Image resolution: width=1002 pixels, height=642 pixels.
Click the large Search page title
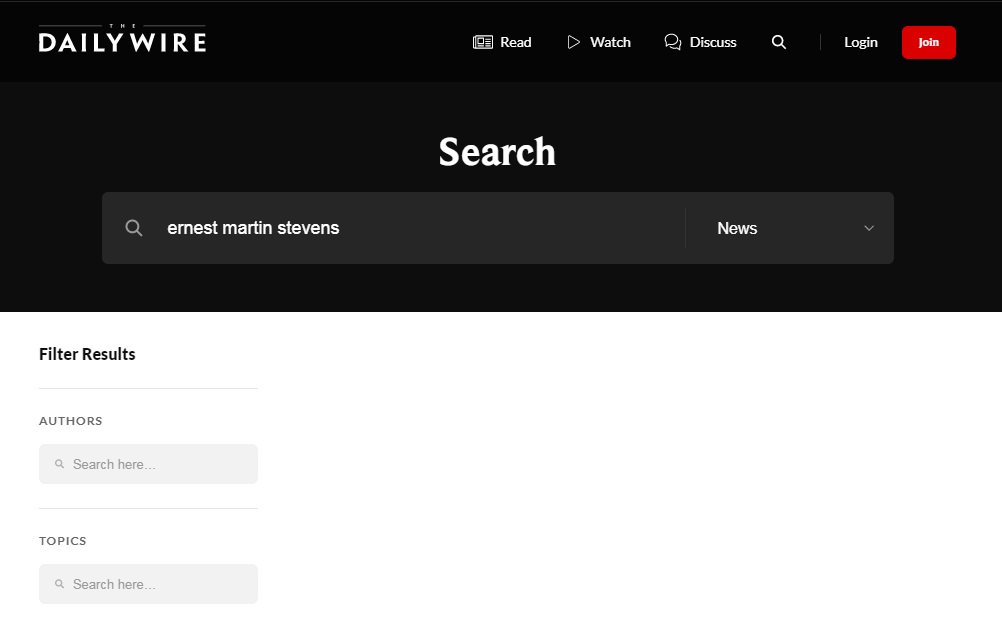point(497,152)
